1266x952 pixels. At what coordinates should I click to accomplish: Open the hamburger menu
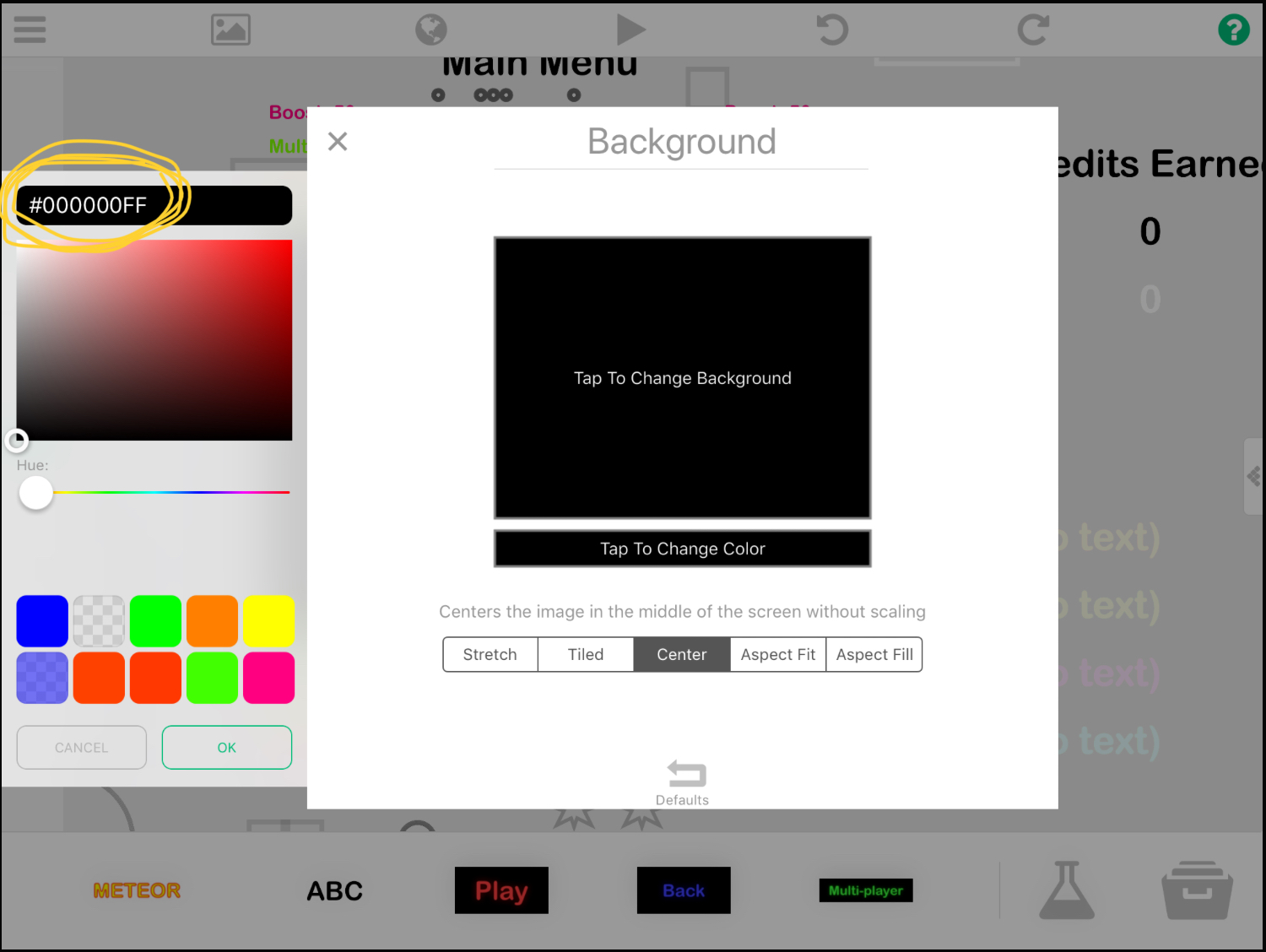[x=30, y=30]
